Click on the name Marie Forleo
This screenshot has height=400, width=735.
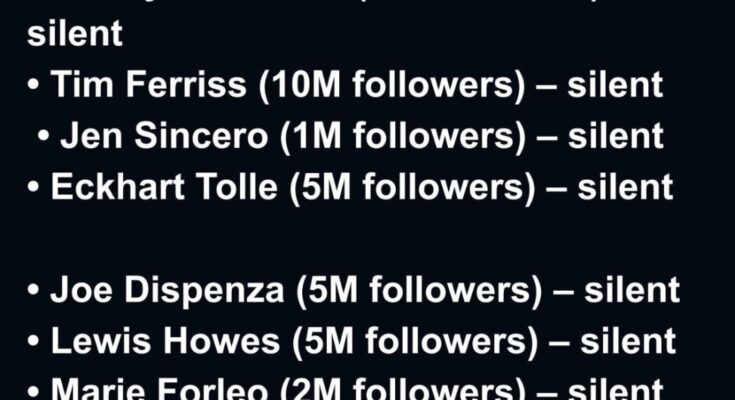(x=163, y=389)
